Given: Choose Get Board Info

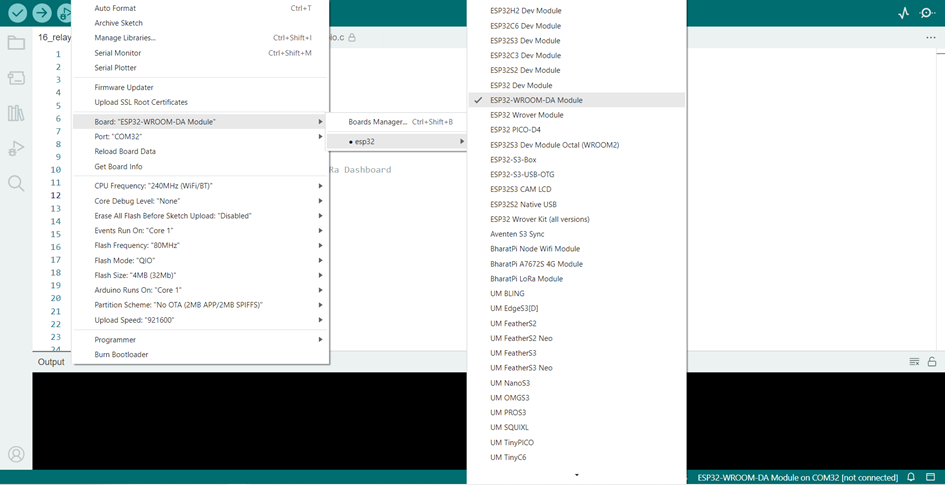Looking at the screenshot, I should click(201, 166).
